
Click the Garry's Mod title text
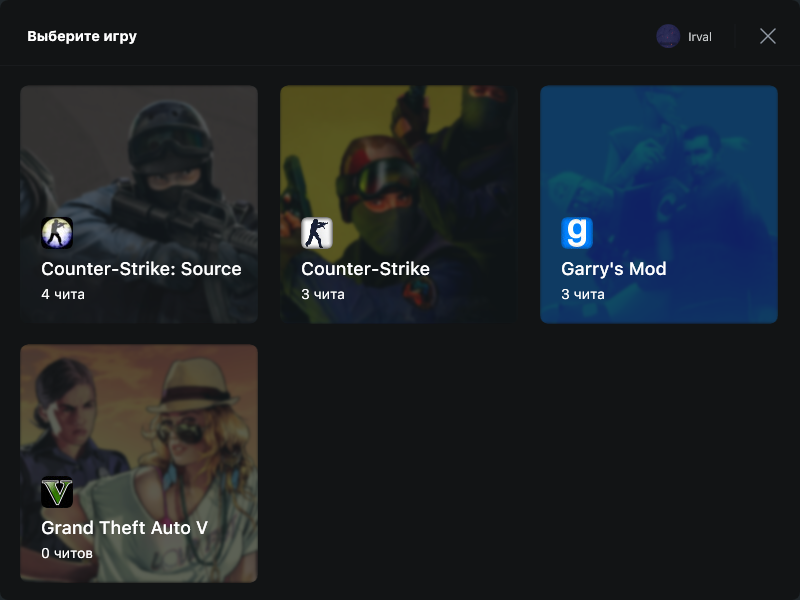click(614, 269)
